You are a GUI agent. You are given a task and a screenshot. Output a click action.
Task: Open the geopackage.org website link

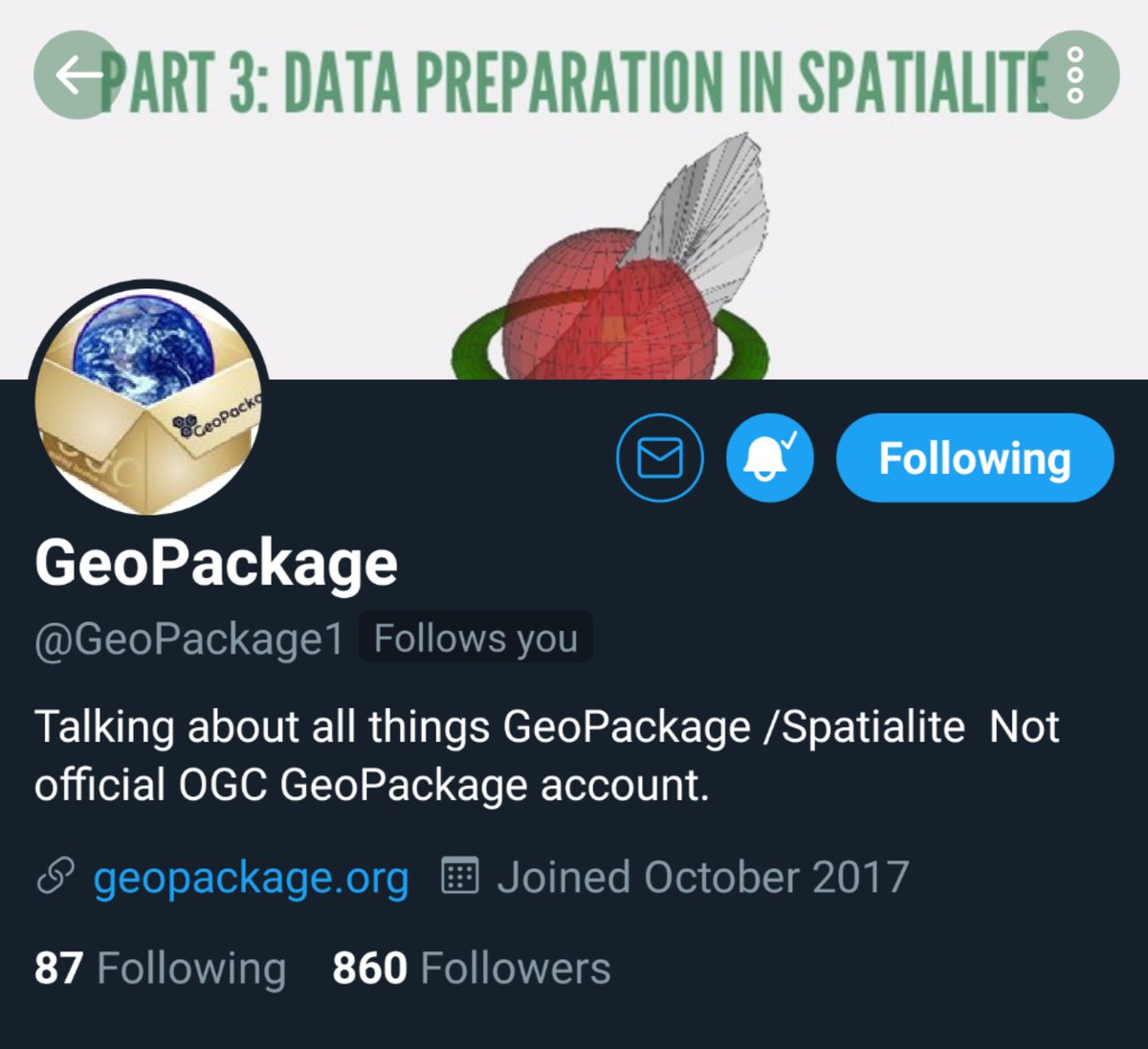click(251, 878)
